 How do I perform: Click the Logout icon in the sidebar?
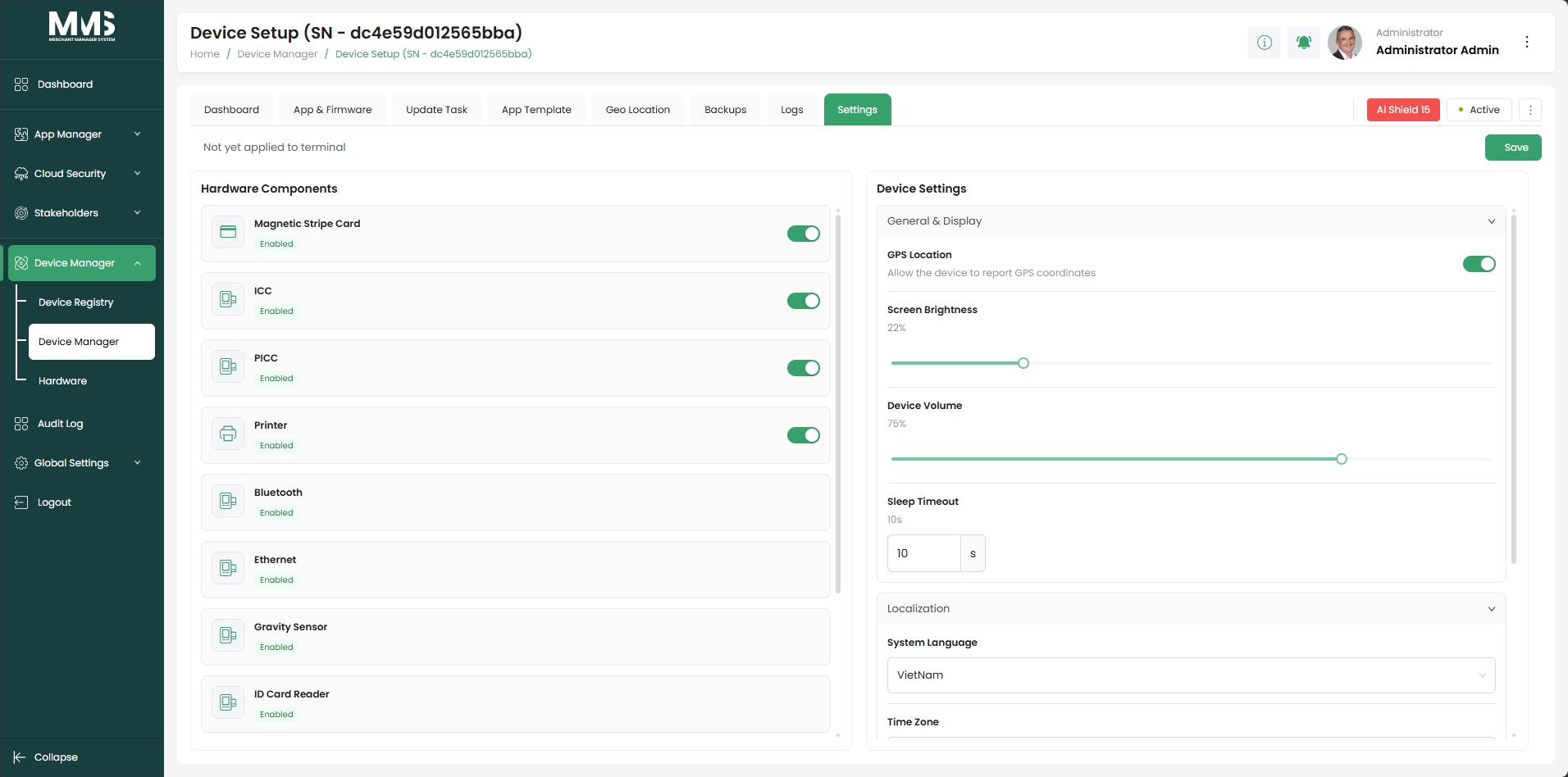pyautogui.click(x=21, y=502)
